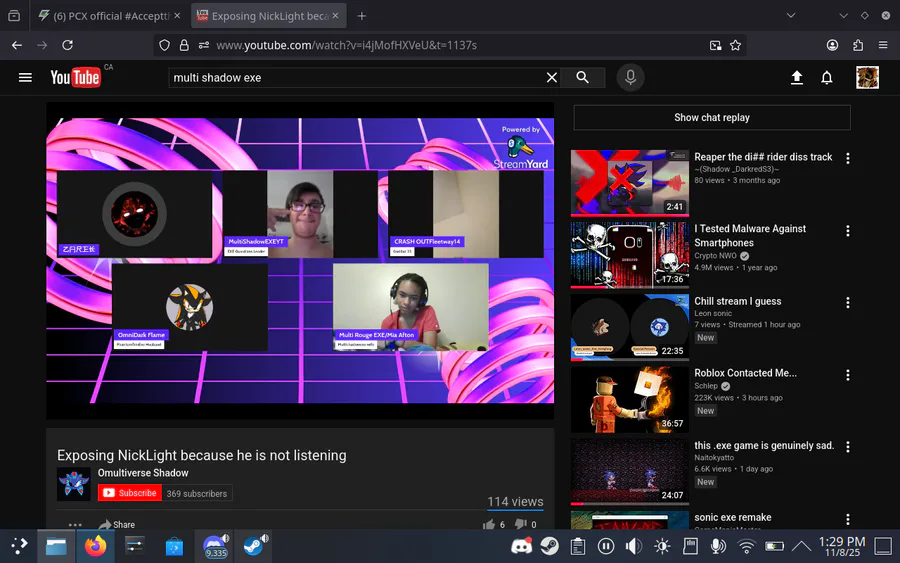The height and width of the screenshot is (563, 900).
Task: Switch to PCX official tab
Action: click(x=109, y=16)
